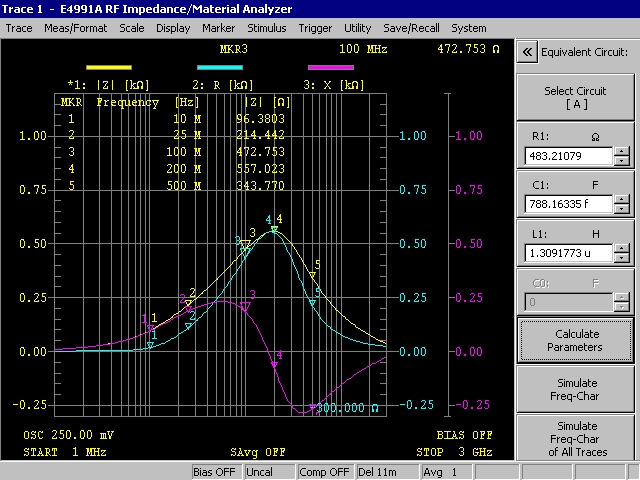Open the Save/Recall menu
This screenshot has width=640, height=480.
click(411, 28)
